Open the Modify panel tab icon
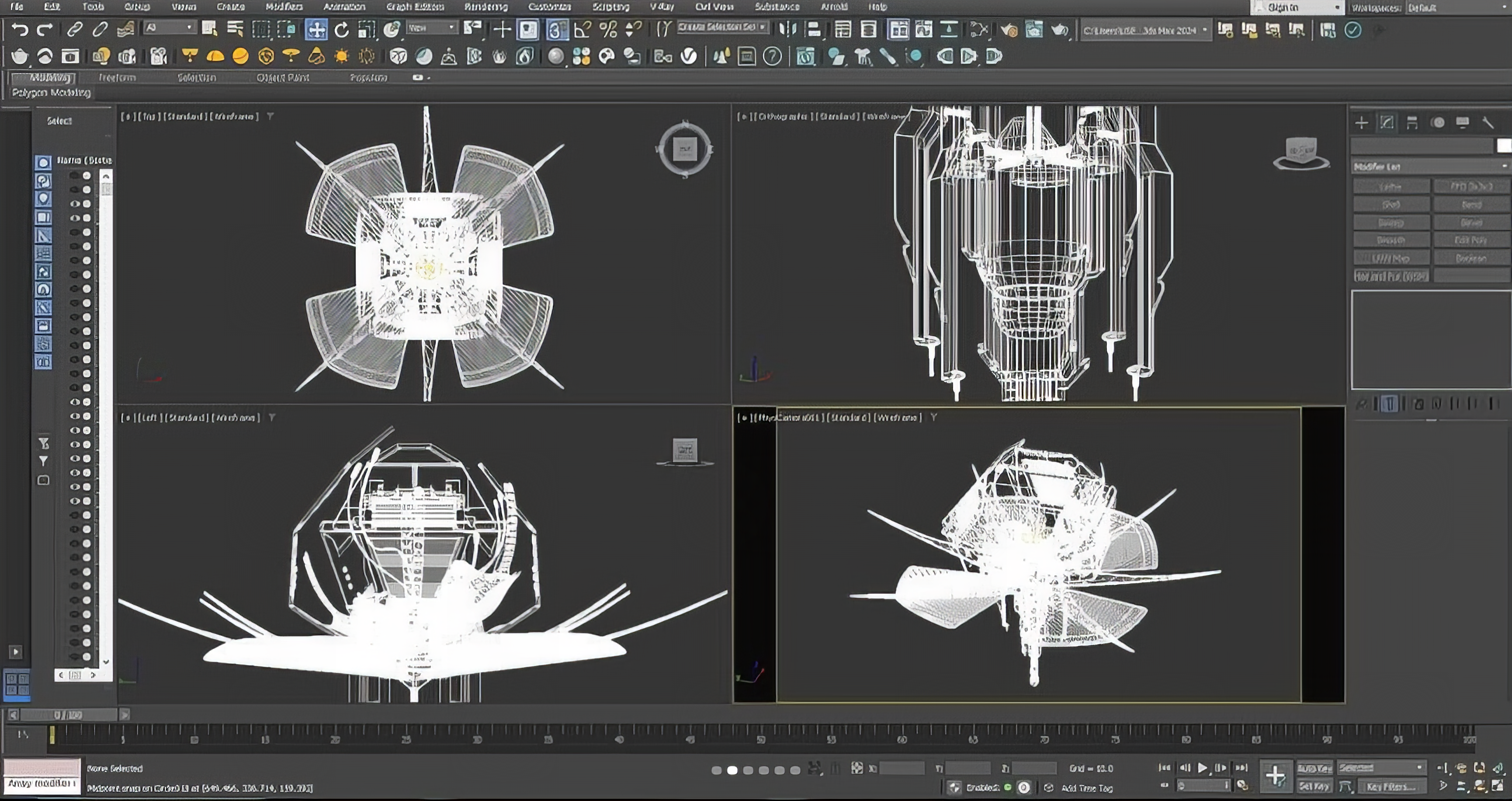This screenshot has width=1512, height=801. coord(1387,122)
